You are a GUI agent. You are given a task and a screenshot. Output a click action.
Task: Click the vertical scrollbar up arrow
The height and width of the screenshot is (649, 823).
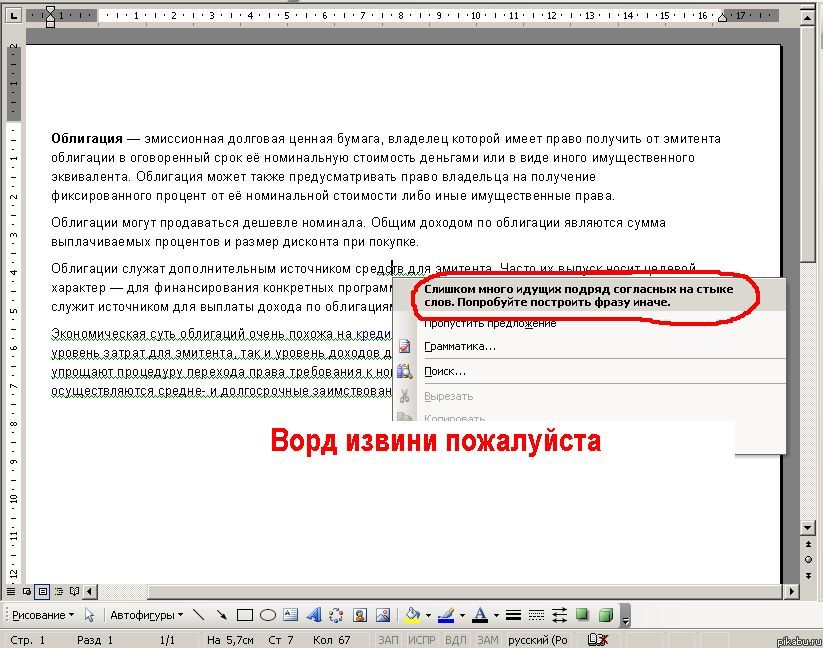[808, 18]
